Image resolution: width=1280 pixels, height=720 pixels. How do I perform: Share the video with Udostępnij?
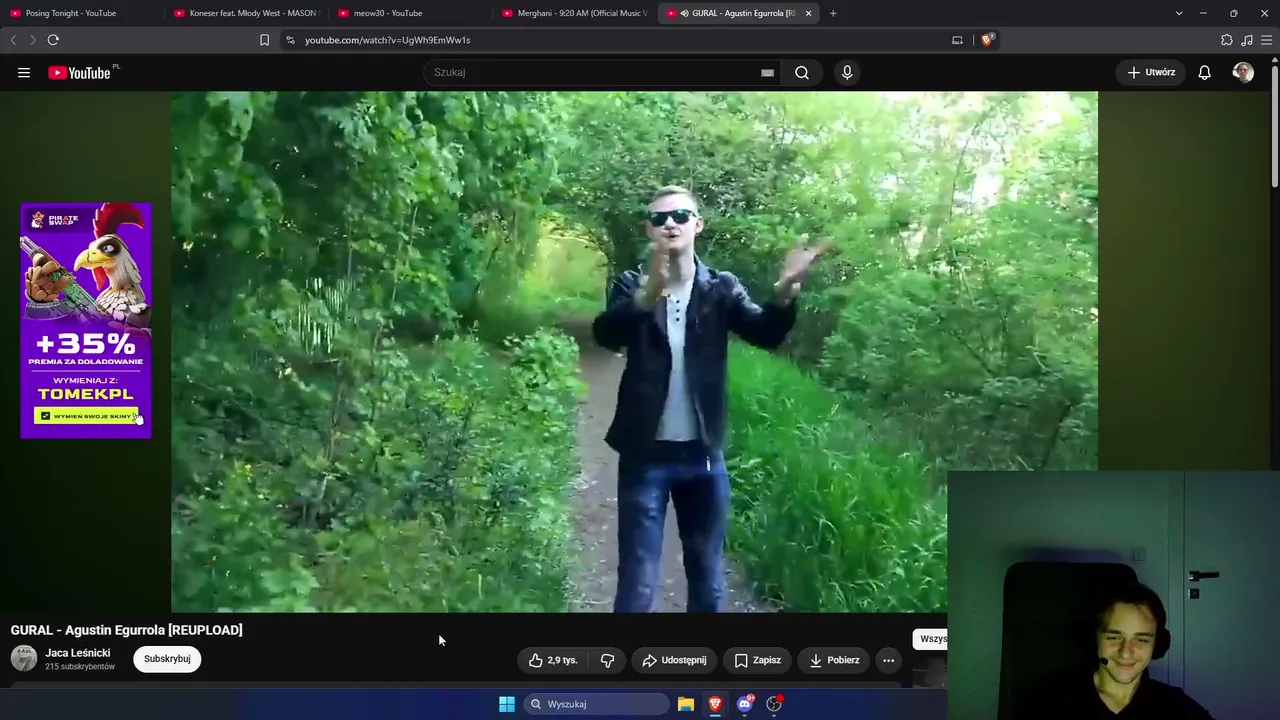pyautogui.click(x=674, y=660)
